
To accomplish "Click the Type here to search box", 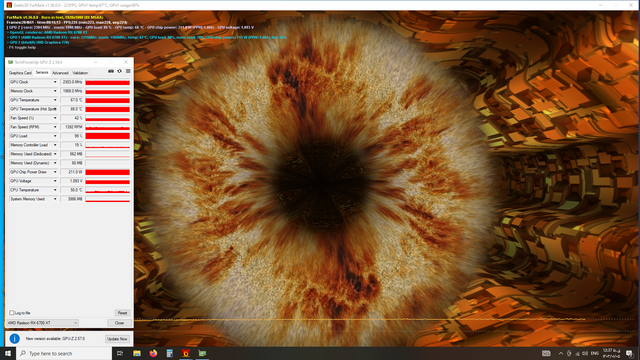I will pos(64,353).
